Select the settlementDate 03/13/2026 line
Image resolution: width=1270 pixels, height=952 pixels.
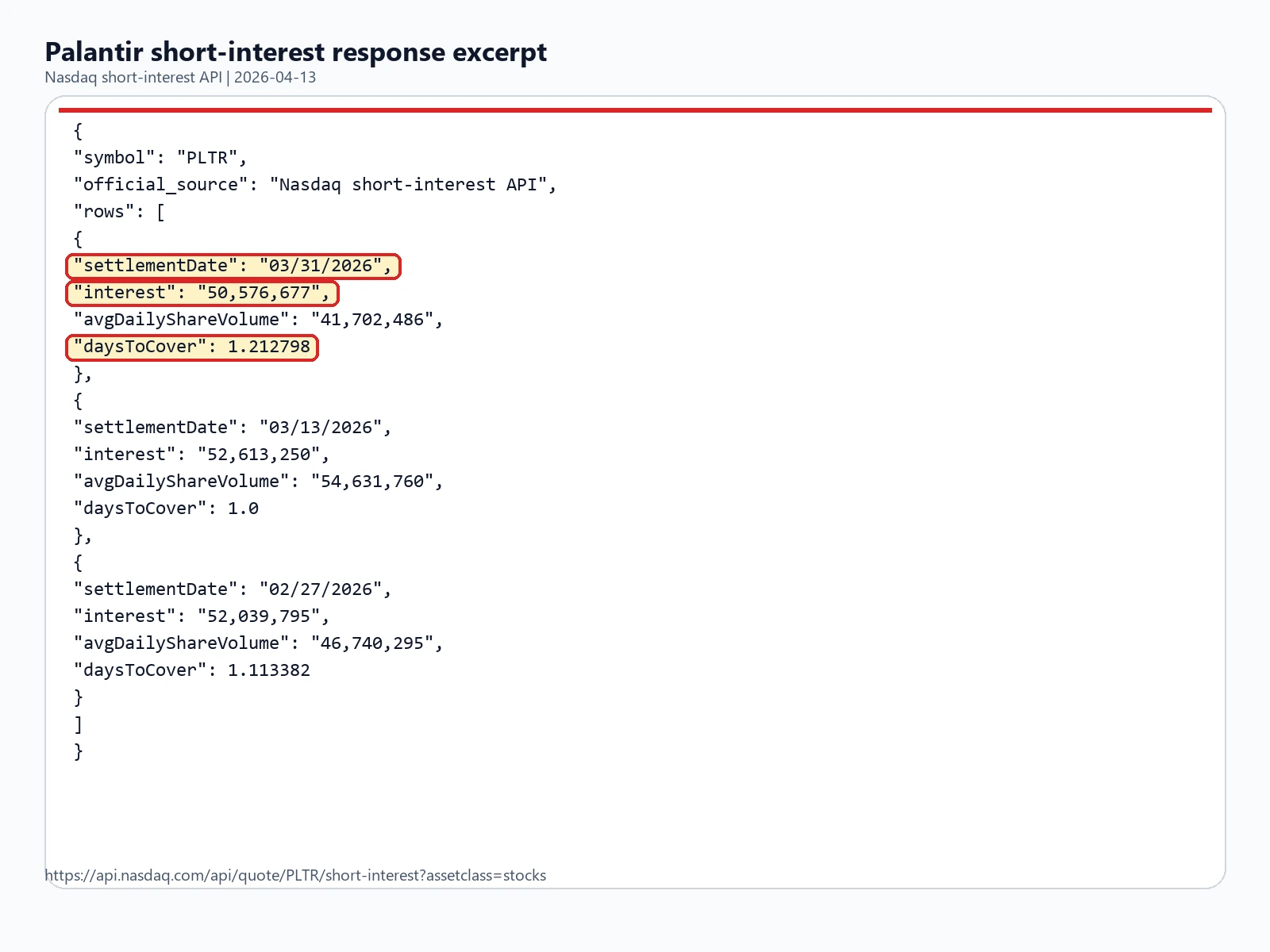[233, 428]
